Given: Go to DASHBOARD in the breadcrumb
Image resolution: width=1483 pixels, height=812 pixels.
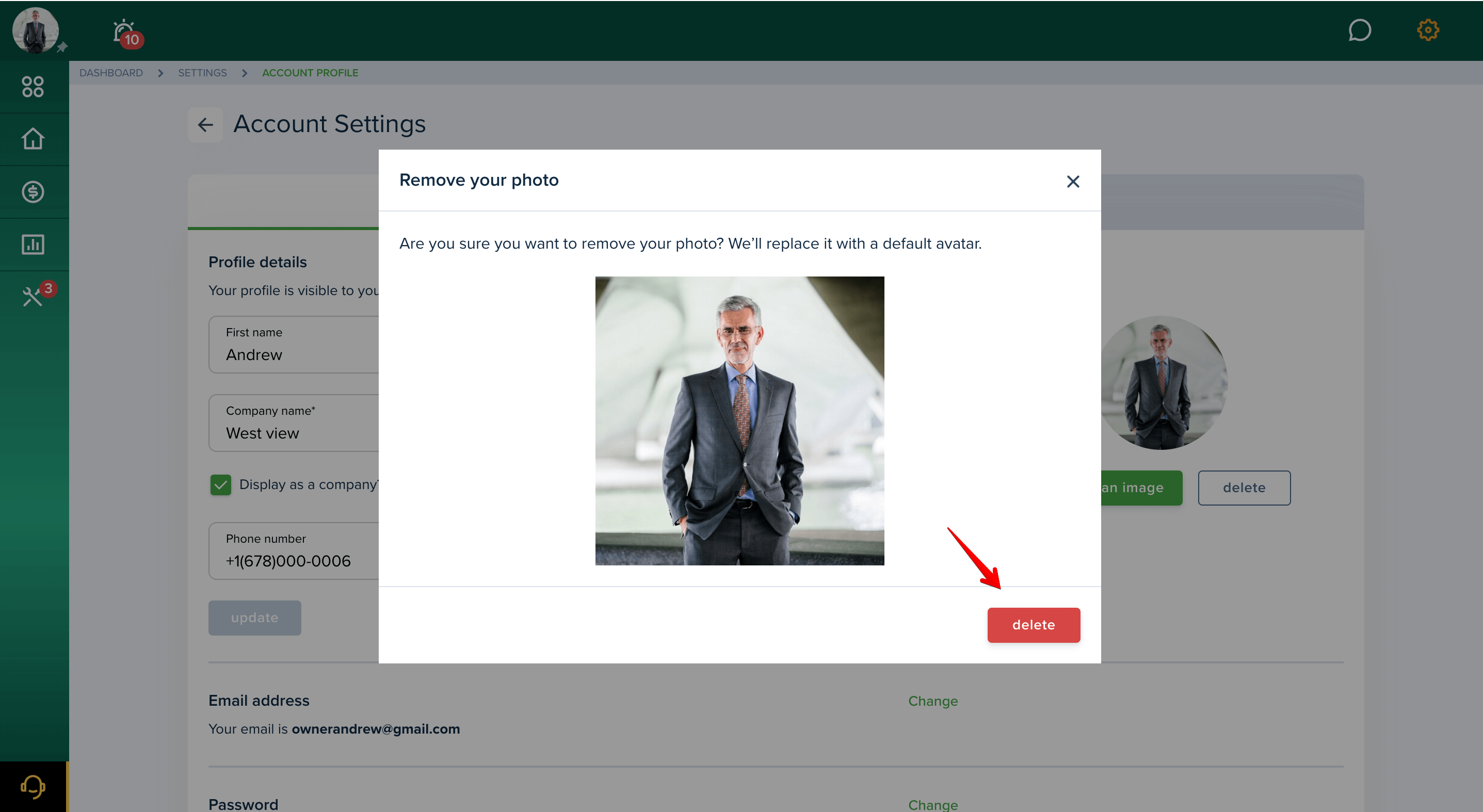Looking at the screenshot, I should (111, 73).
